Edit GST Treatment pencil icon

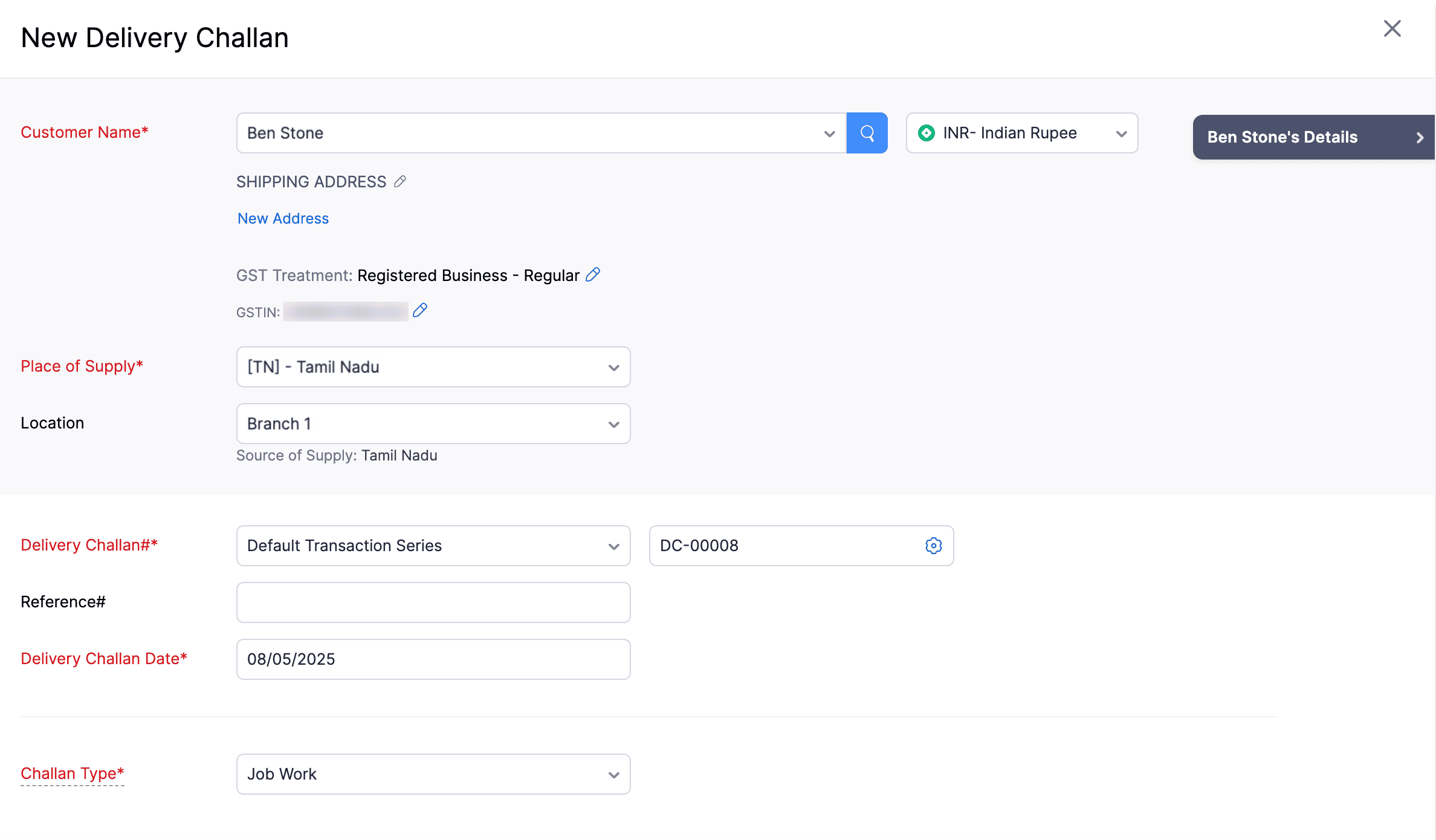pyautogui.click(x=593, y=275)
